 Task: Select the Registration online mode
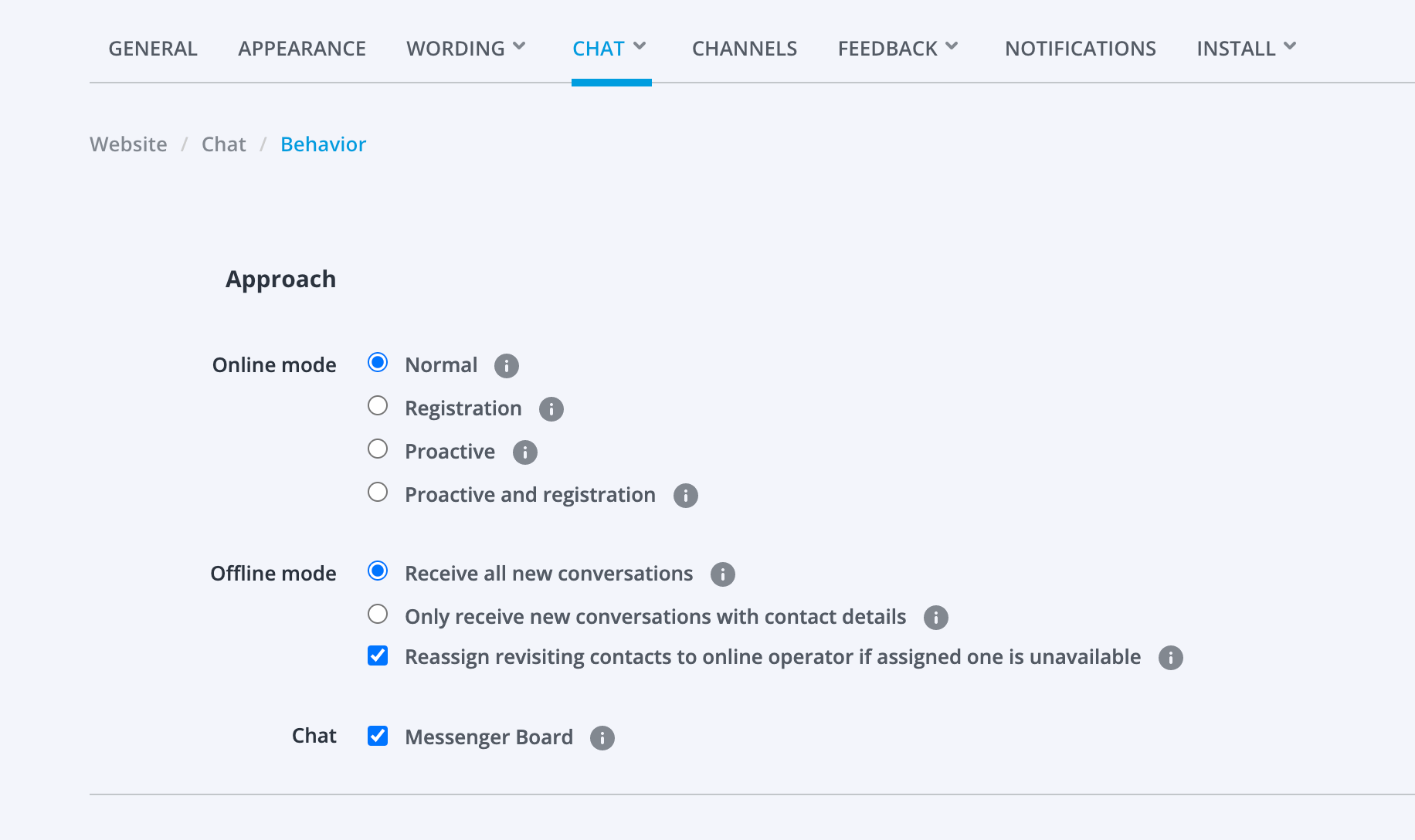(378, 406)
